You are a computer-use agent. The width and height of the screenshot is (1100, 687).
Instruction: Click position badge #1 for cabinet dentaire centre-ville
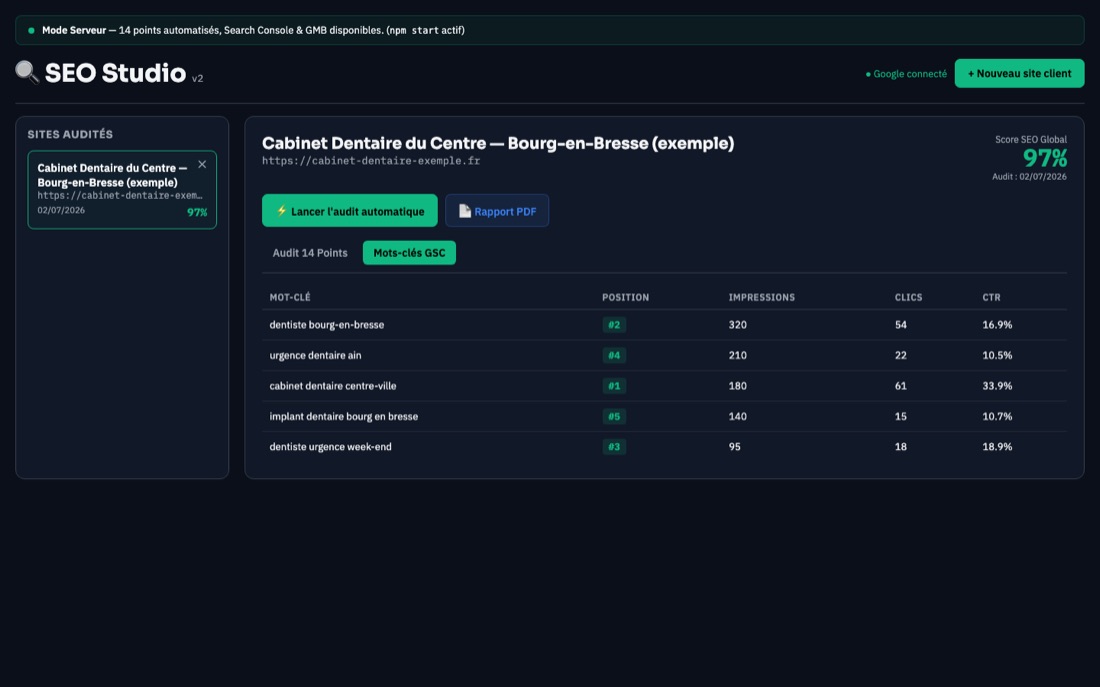(614, 386)
